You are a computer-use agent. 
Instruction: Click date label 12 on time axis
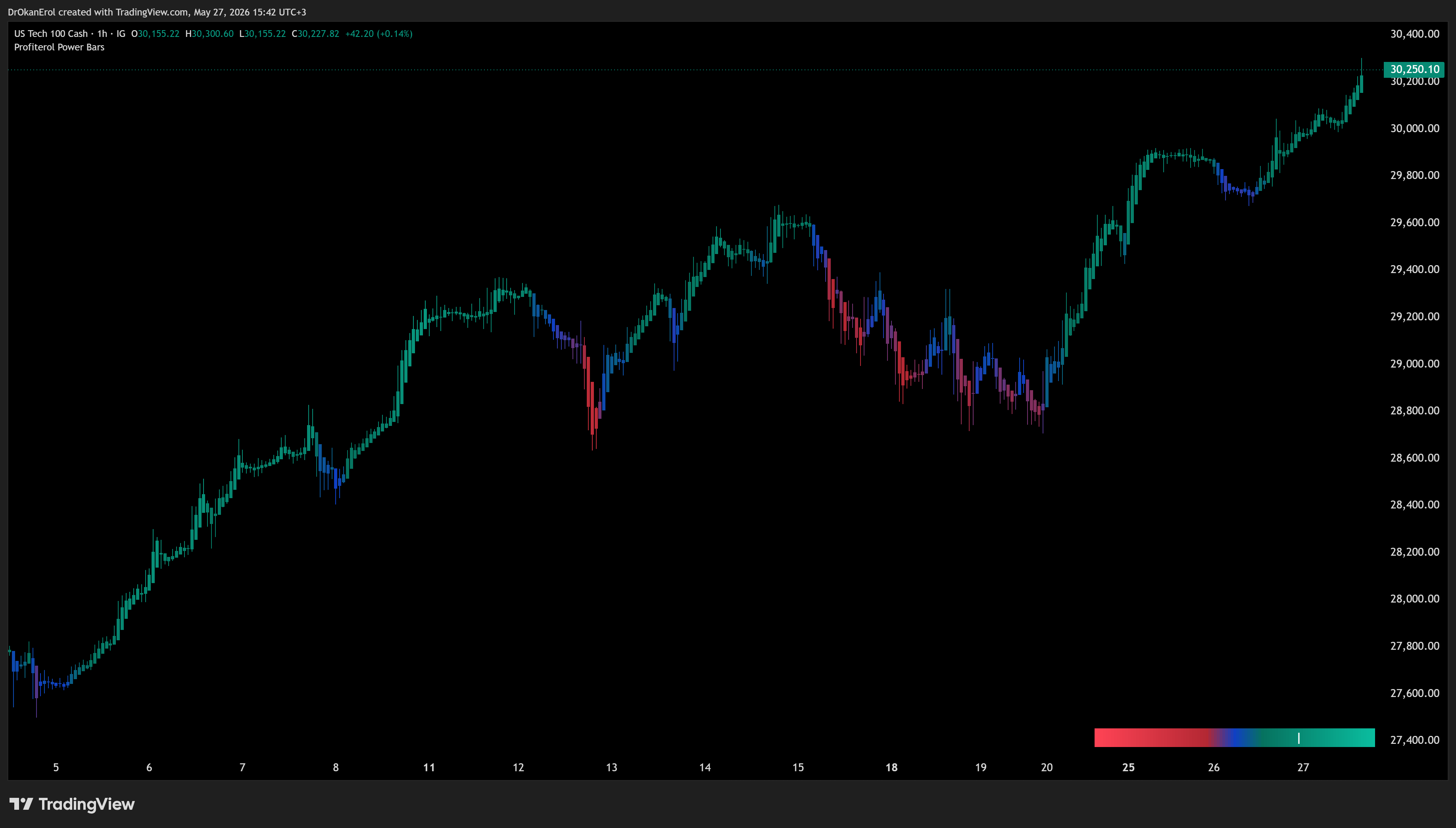click(x=518, y=768)
